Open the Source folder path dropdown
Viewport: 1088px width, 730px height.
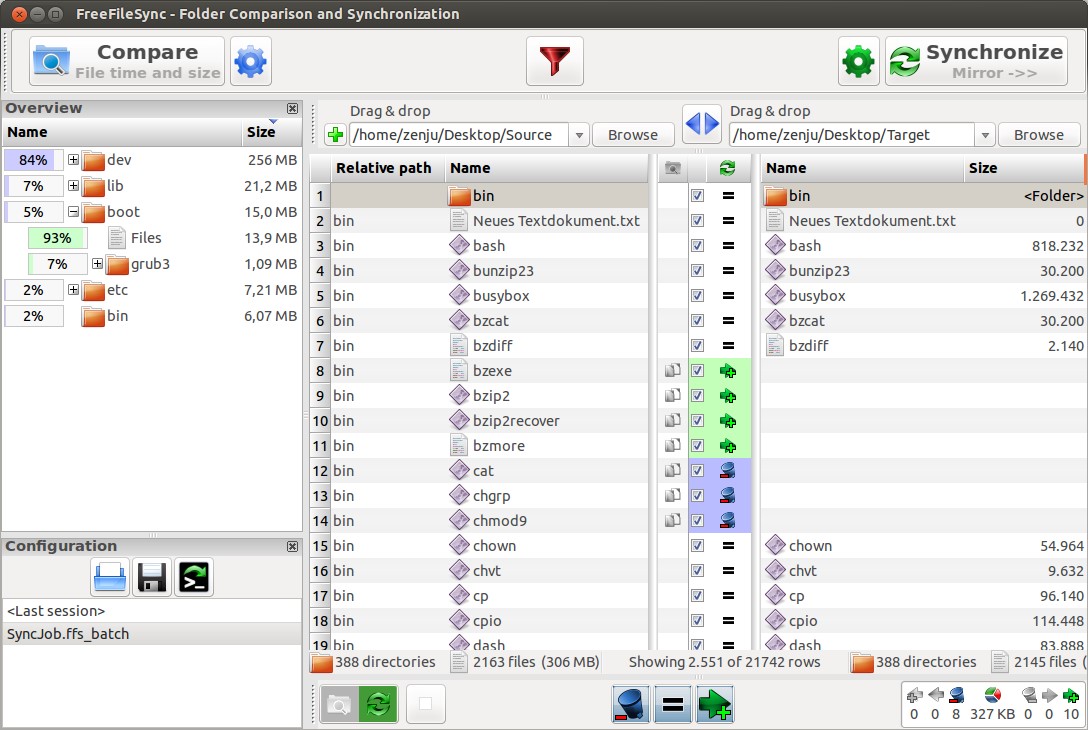(578, 135)
